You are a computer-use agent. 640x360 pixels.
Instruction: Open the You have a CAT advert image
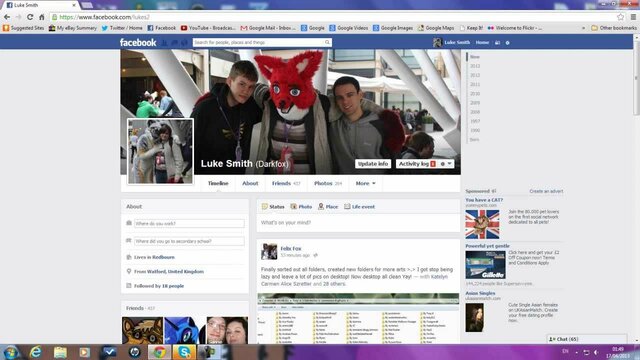coord(482,224)
